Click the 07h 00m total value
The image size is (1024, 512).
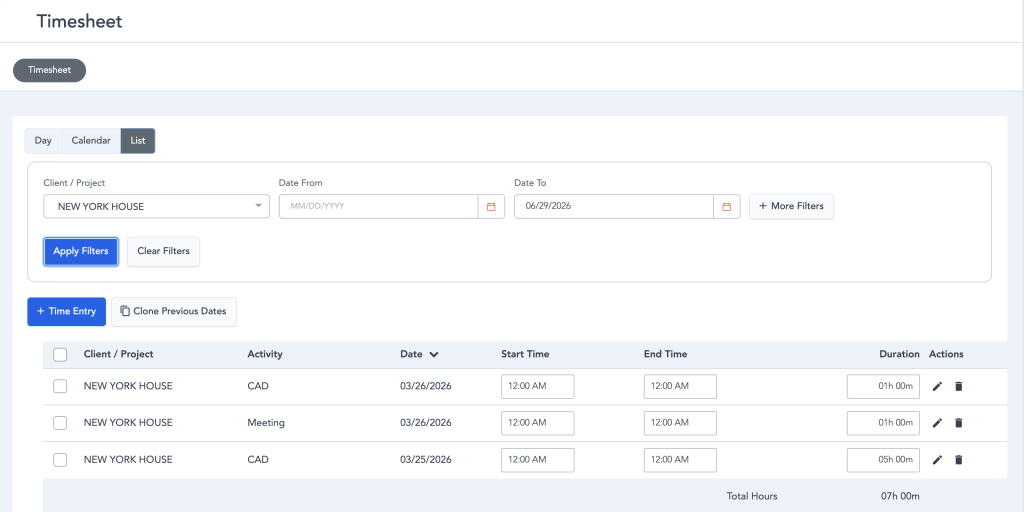coord(899,496)
